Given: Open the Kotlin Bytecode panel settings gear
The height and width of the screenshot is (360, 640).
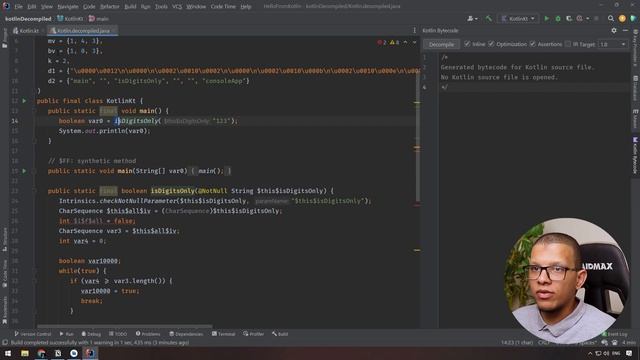Looking at the screenshot, I should pos(614,31).
